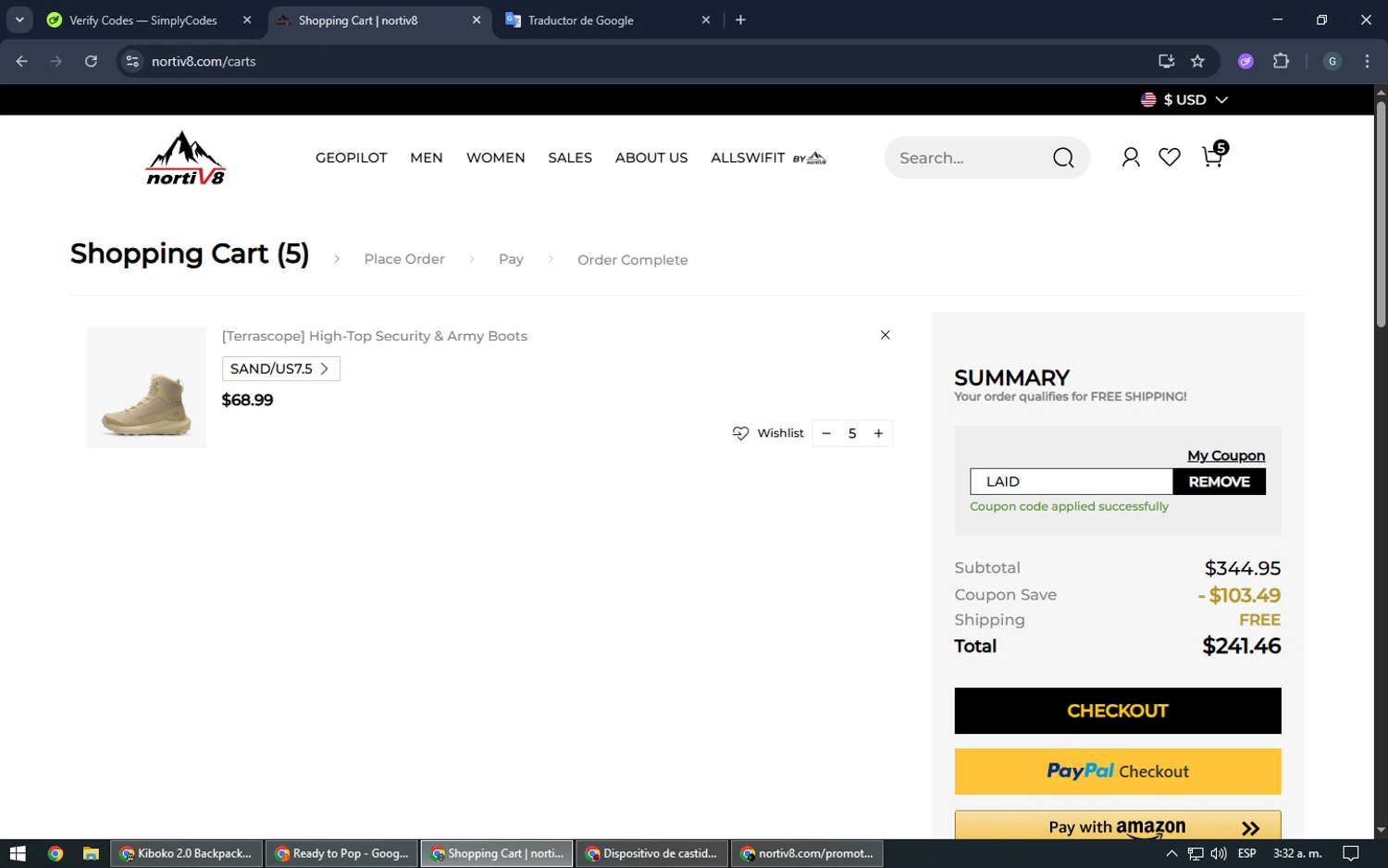
Task: Switch to Dispositivo de castid... taskbar window
Action: click(651, 853)
